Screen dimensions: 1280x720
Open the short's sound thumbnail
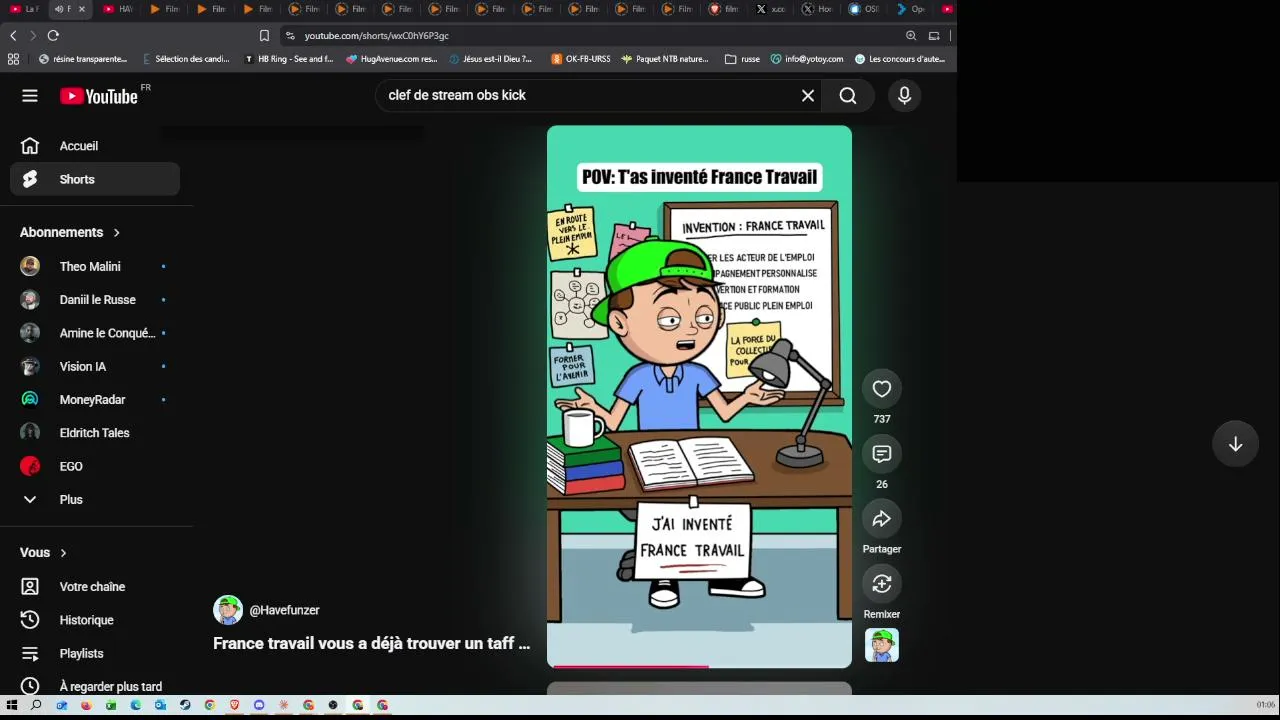[x=882, y=646]
